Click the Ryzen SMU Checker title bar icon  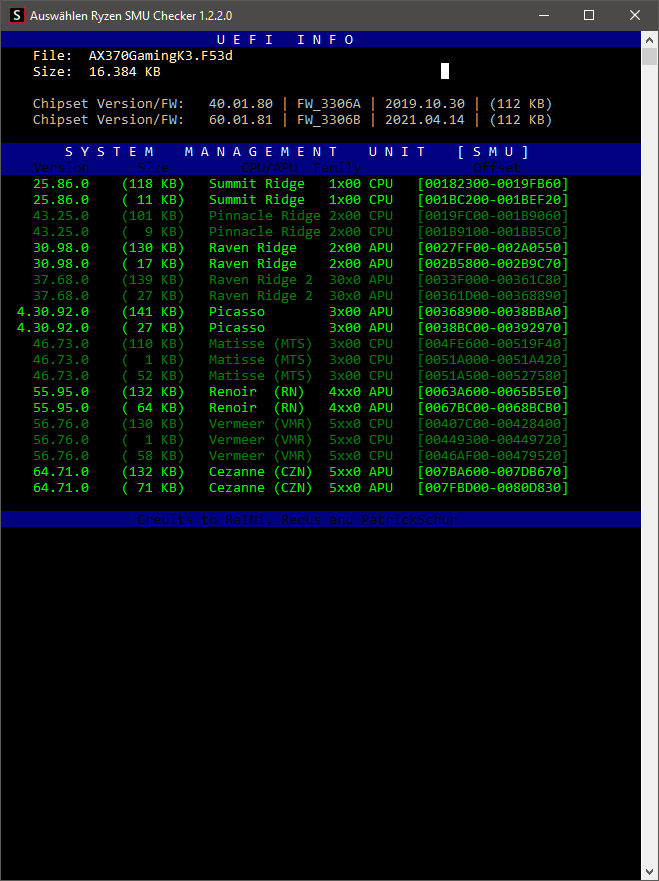pos(17,15)
